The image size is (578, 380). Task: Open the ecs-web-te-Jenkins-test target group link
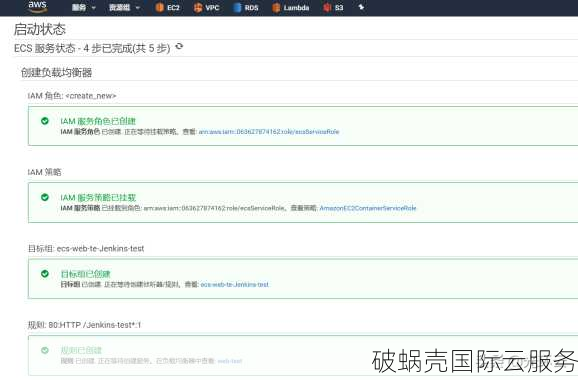click(234, 285)
